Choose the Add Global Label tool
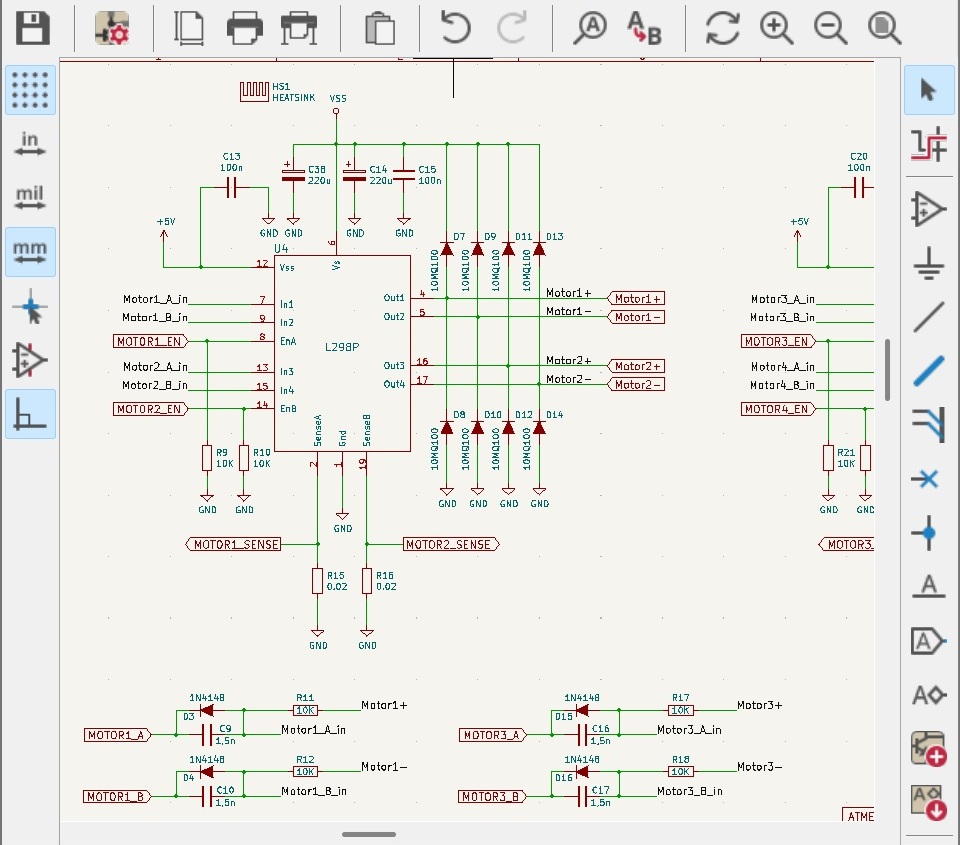The image size is (960, 845). coord(928,640)
